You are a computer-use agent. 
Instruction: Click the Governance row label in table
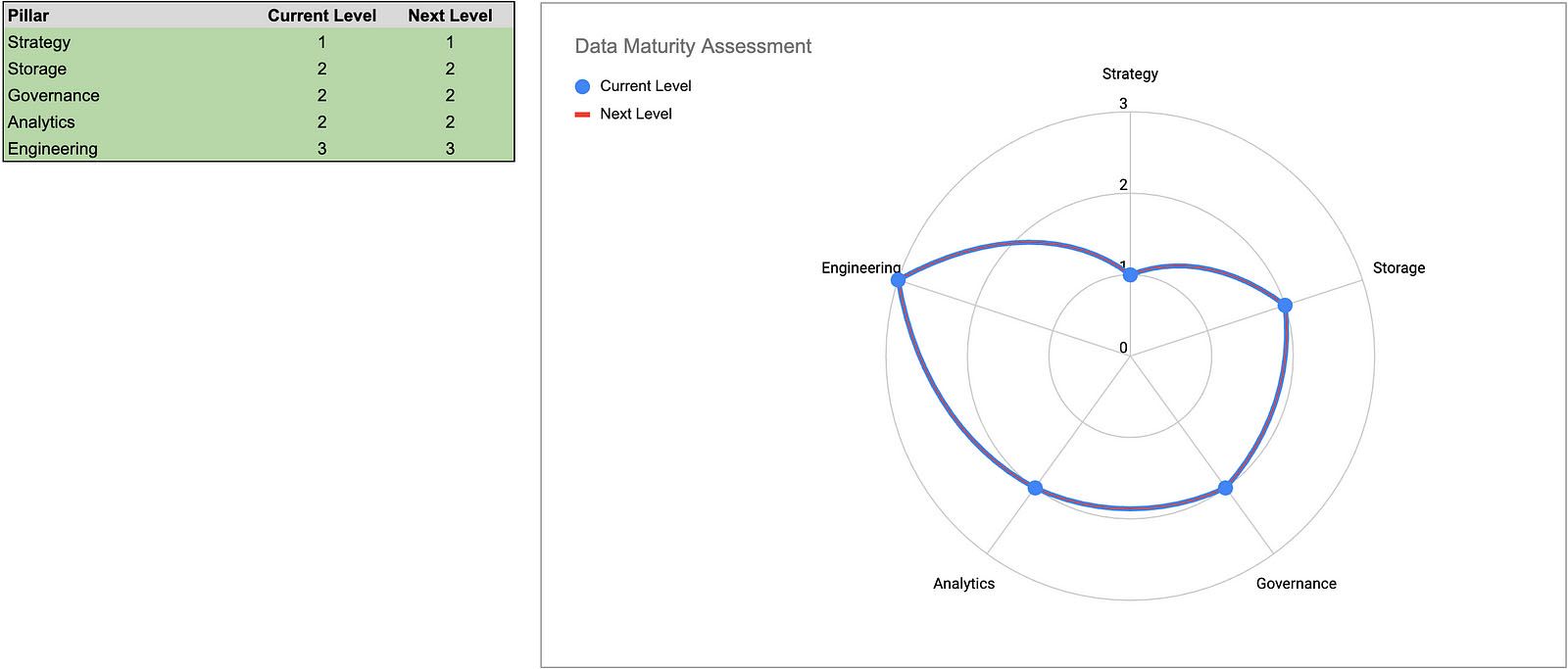click(x=54, y=96)
